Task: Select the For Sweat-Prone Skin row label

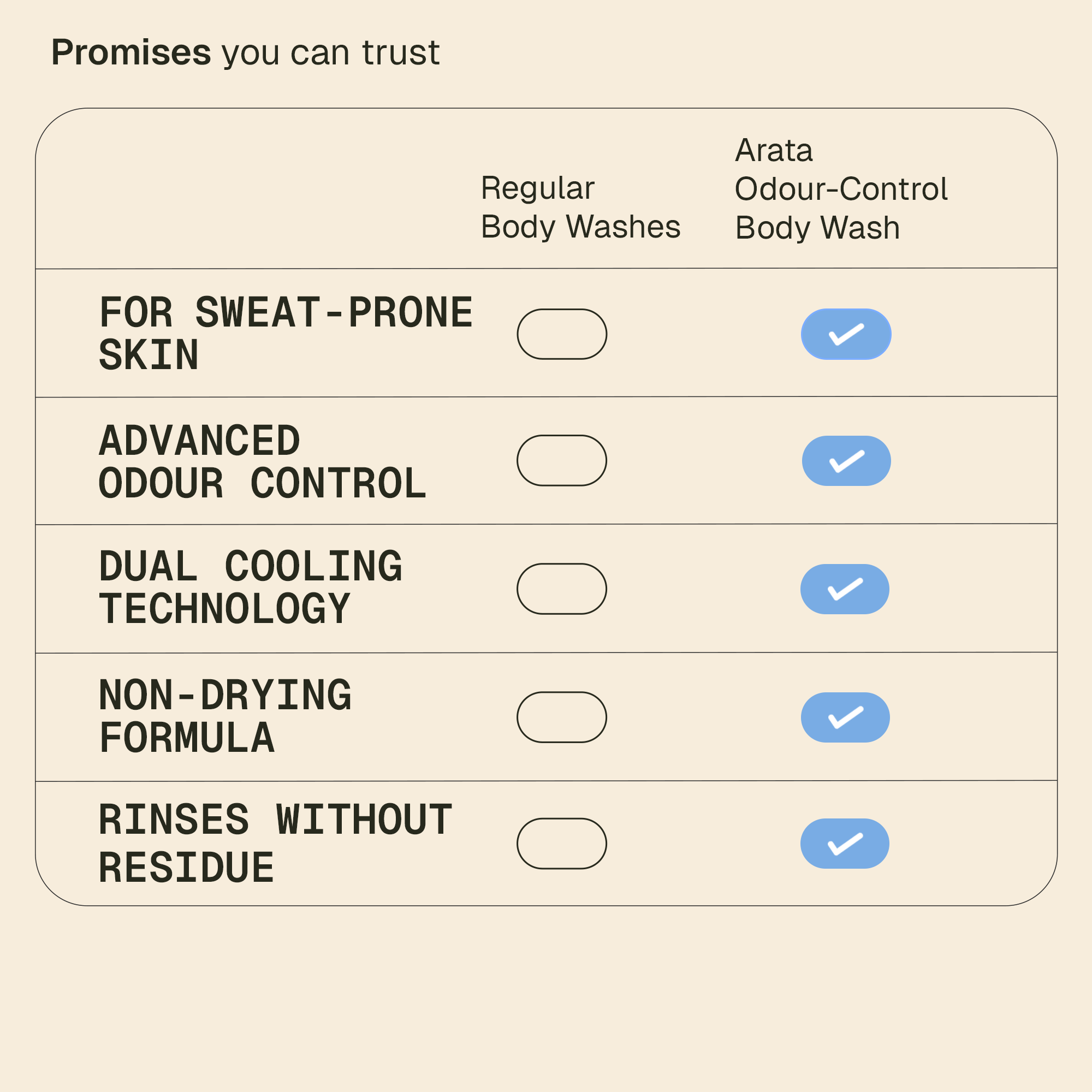Action: (x=286, y=334)
